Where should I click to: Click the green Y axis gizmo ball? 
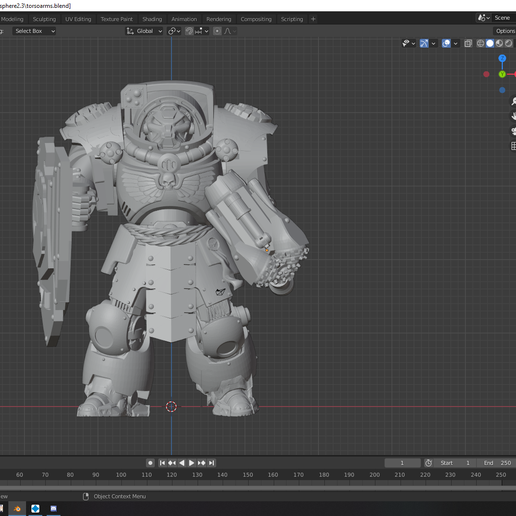pos(502,74)
